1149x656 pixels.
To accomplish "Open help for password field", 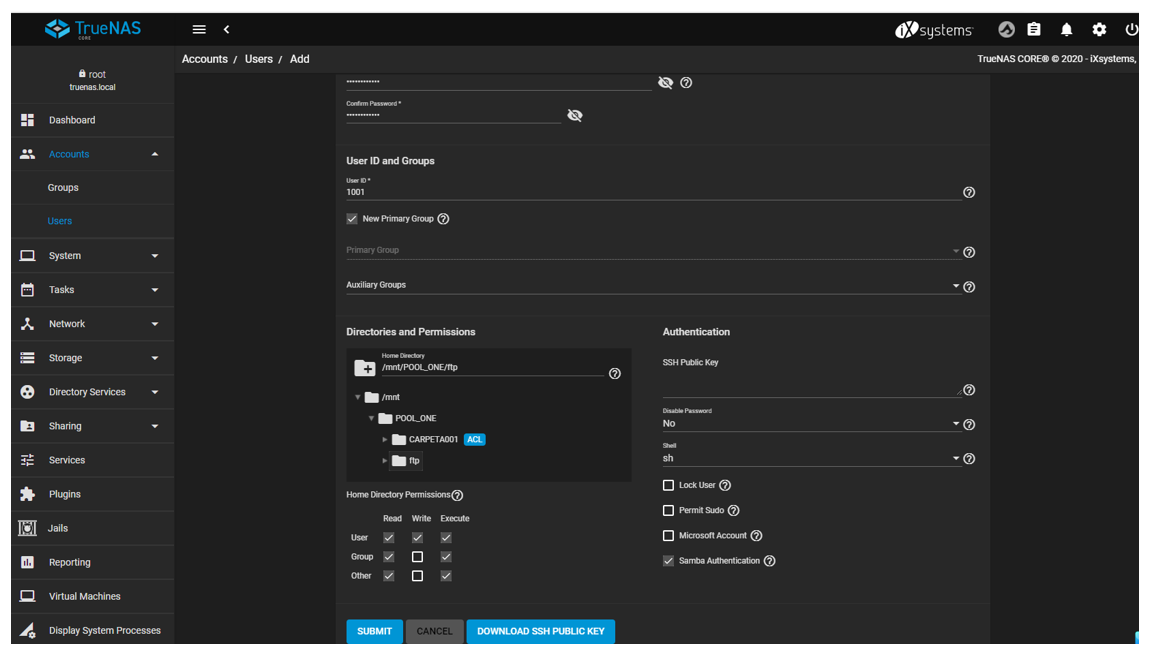I will point(686,82).
